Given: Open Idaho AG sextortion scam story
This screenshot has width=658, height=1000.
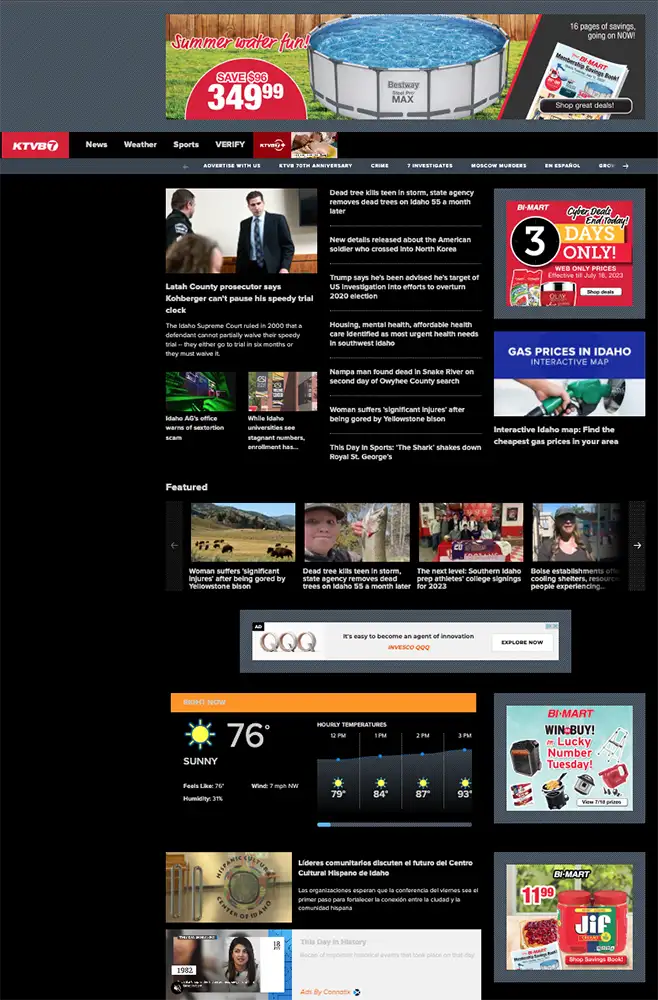Looking at the screenshot, I should [x=195, y=428].
